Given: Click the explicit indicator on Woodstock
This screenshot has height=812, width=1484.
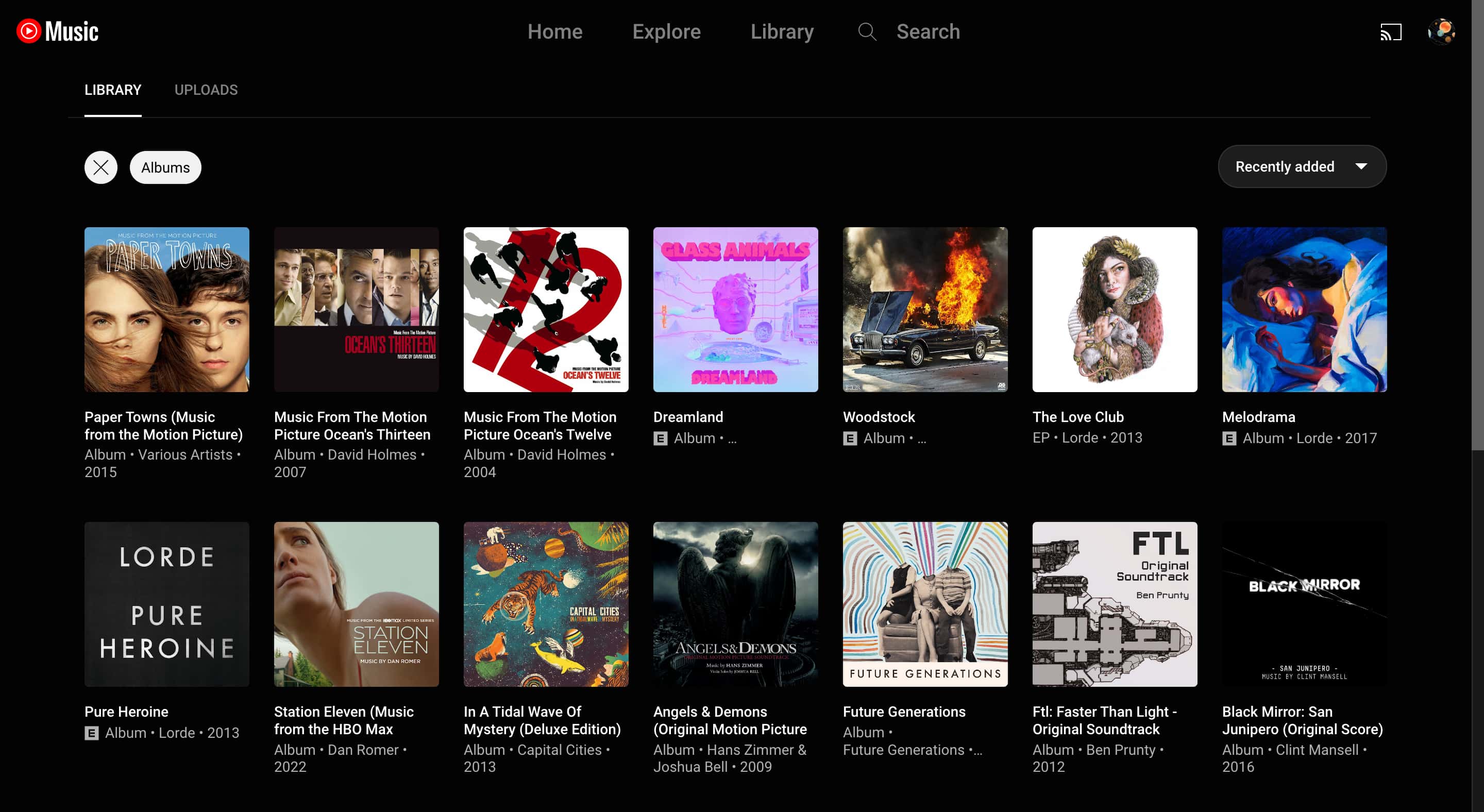Looking at the screenshot, I should pos(850,438).
